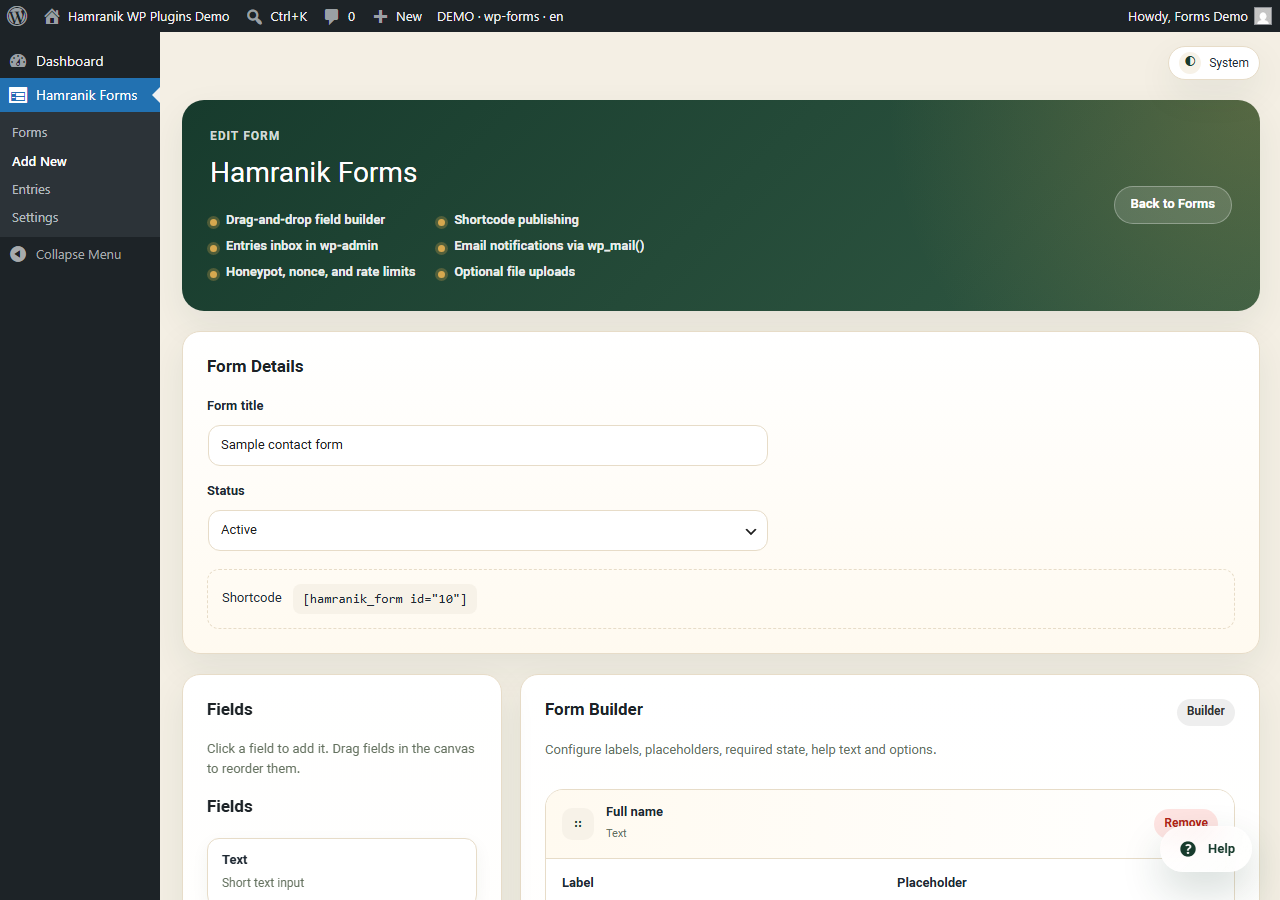Viewport: 1280px width, 900px height.
Task: Click the Full name field's drag handle
Action: [578, 824]
